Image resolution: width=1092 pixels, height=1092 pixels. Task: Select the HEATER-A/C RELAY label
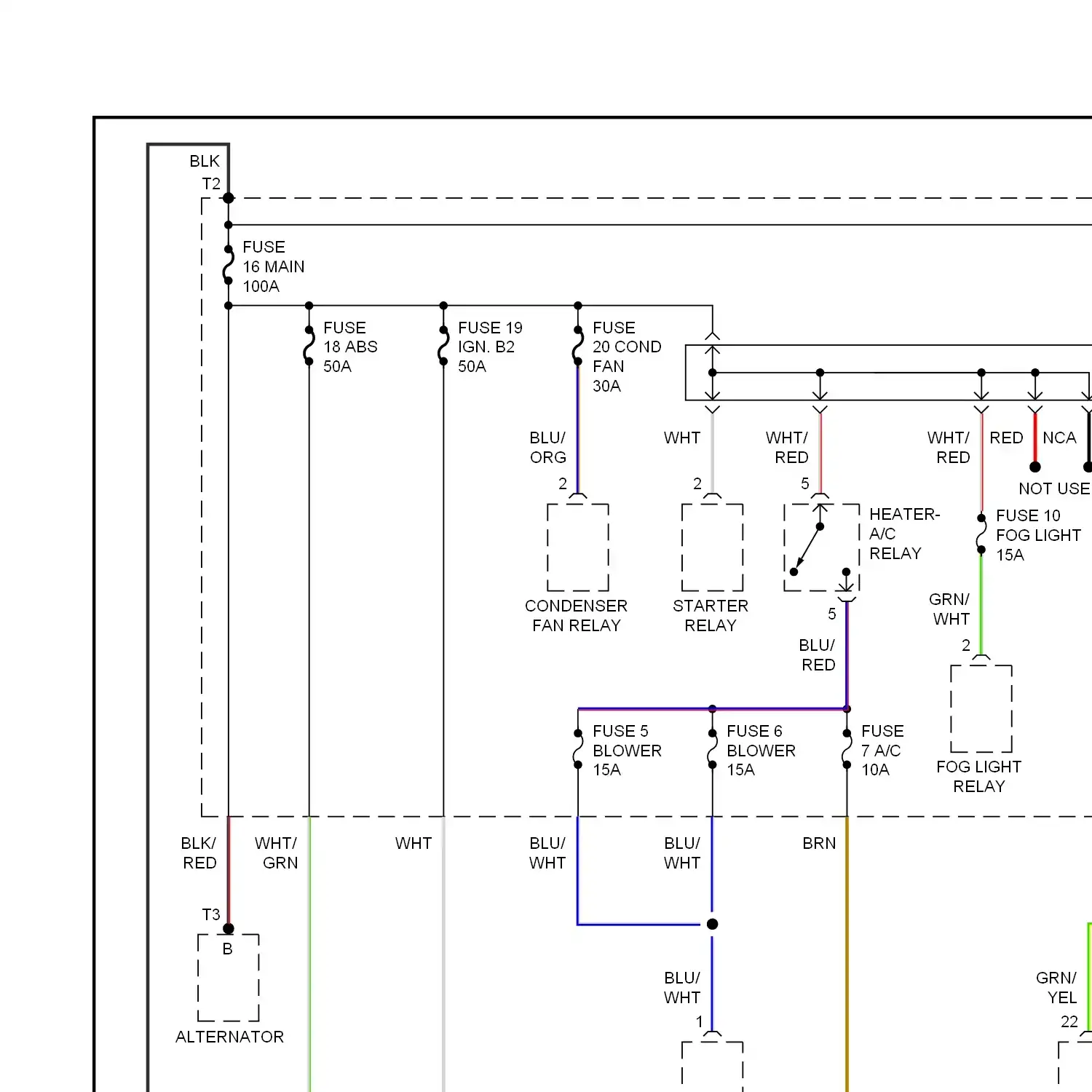click(x=904, y=534)
